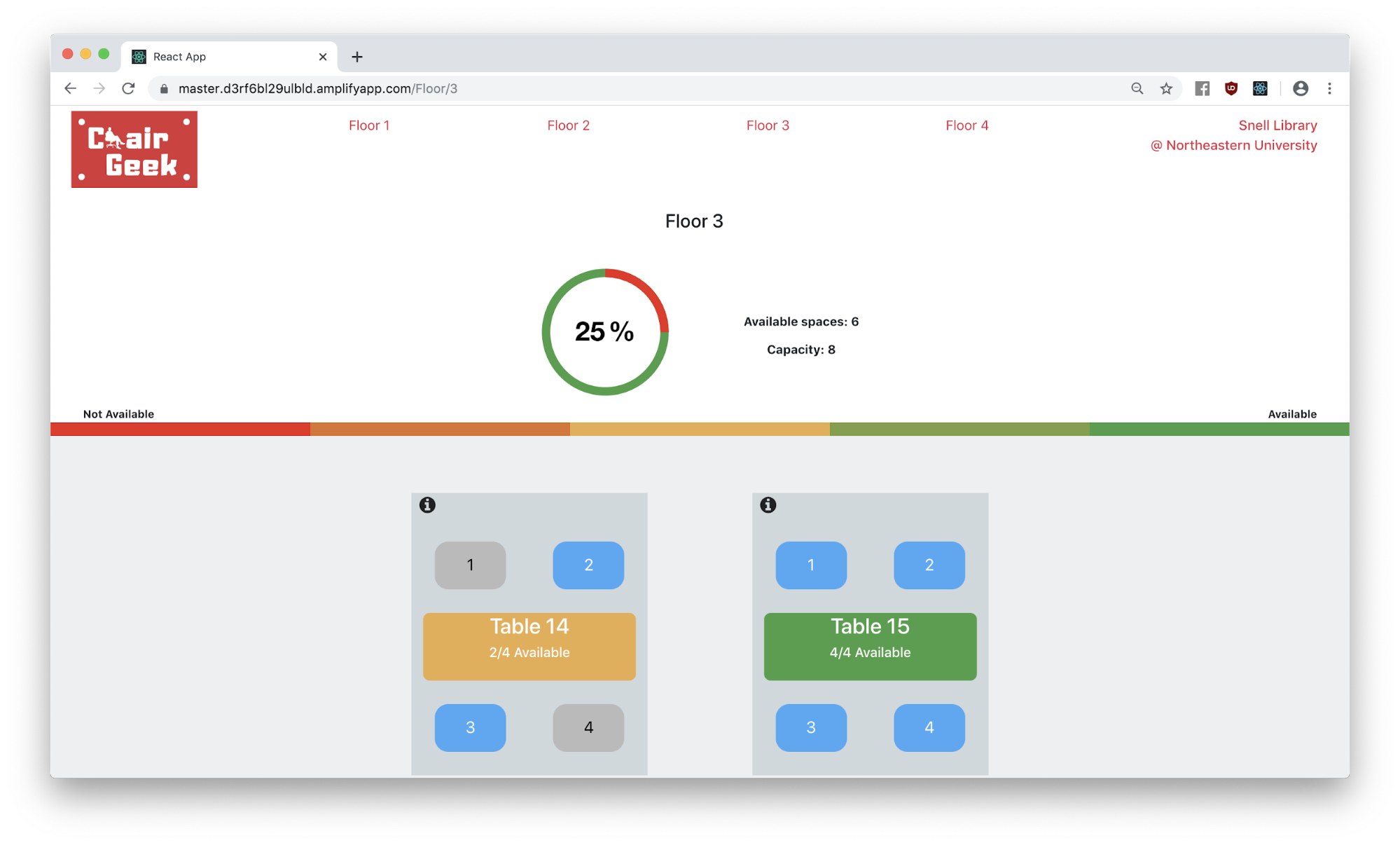Open the Table 15 info icon
The image size is (1400, 845).
(x=768, y=504)
